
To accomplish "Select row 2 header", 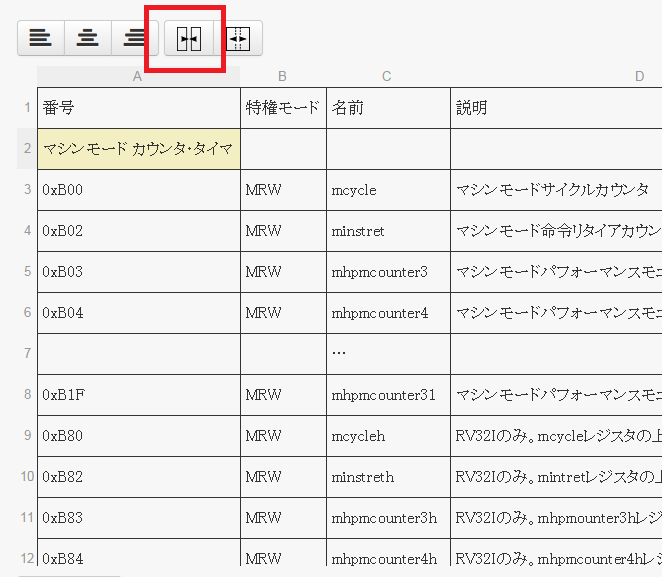I will click(27, 149).
